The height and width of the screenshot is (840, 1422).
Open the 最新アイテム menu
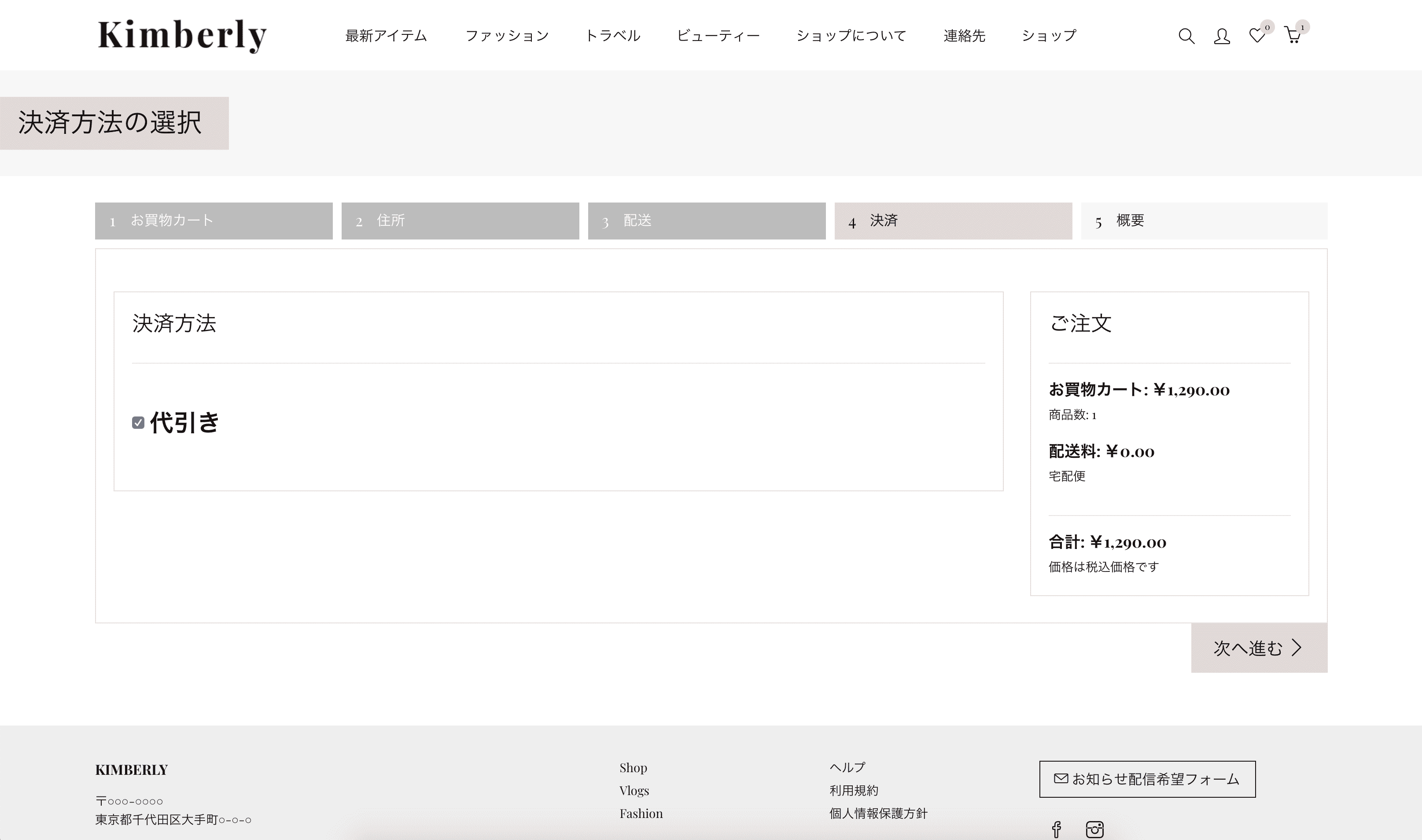386,36
